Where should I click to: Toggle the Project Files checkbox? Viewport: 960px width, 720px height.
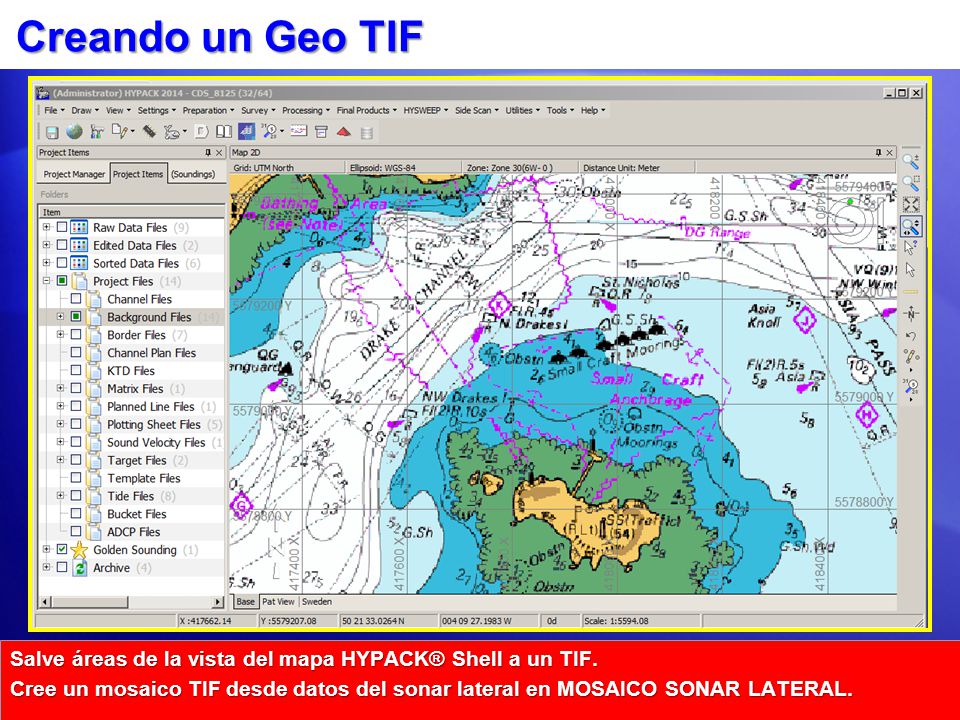(62, 280)
